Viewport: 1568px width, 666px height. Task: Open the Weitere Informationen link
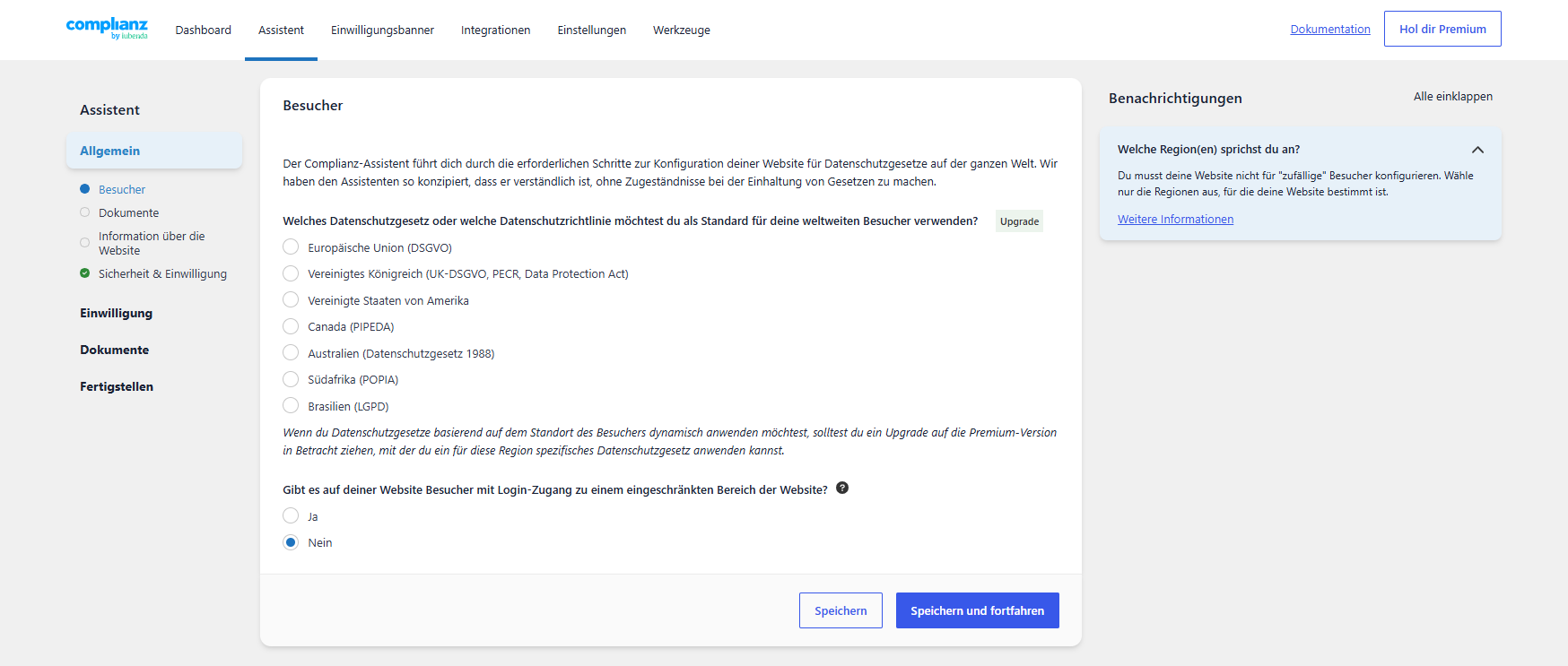tap(1175, 219)
